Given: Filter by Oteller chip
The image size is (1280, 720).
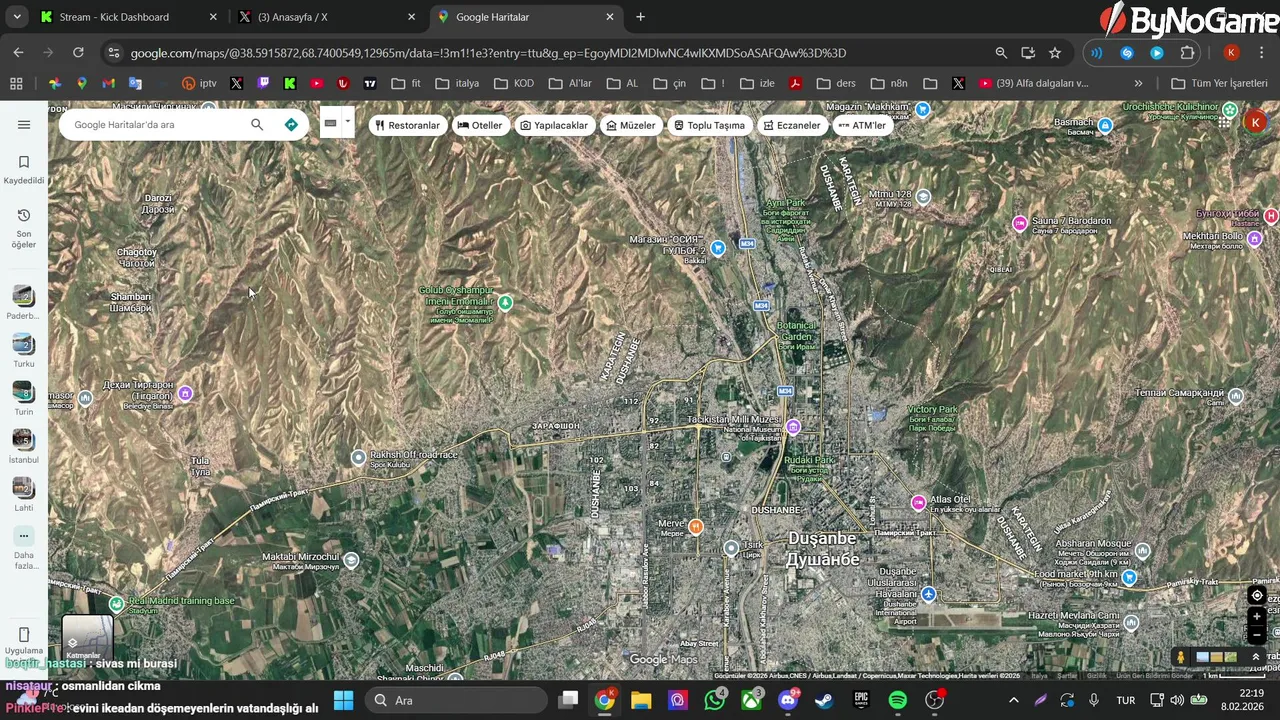Looking at the screenshot, I should click(480, 125).
